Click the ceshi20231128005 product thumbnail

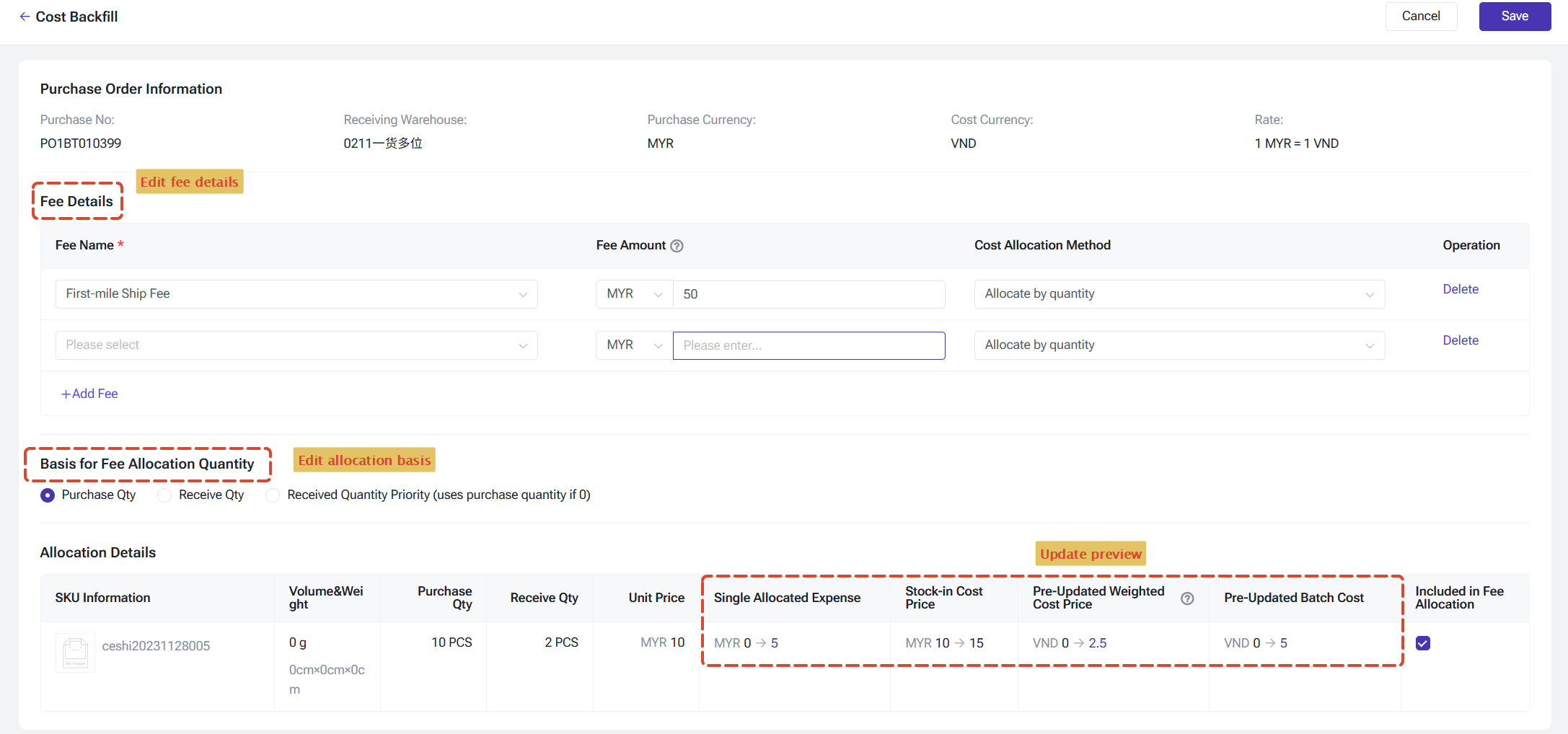[75, 653]
